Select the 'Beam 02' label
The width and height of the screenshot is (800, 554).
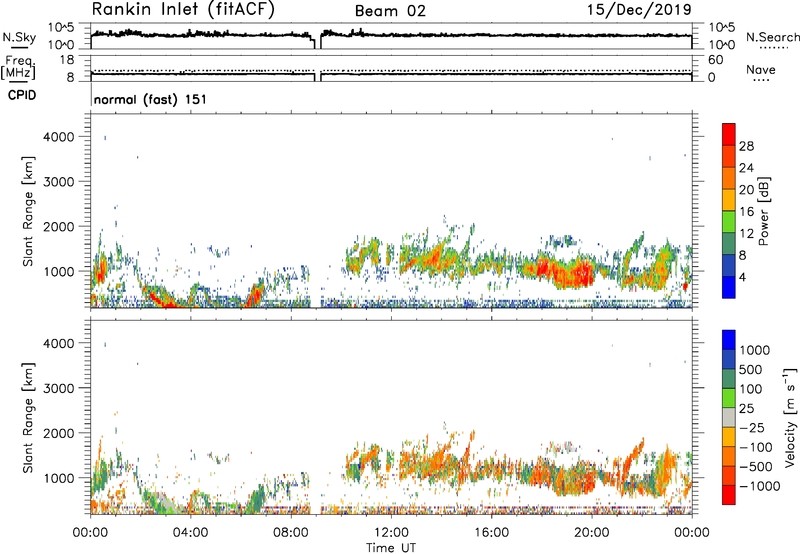coord(390,11)
